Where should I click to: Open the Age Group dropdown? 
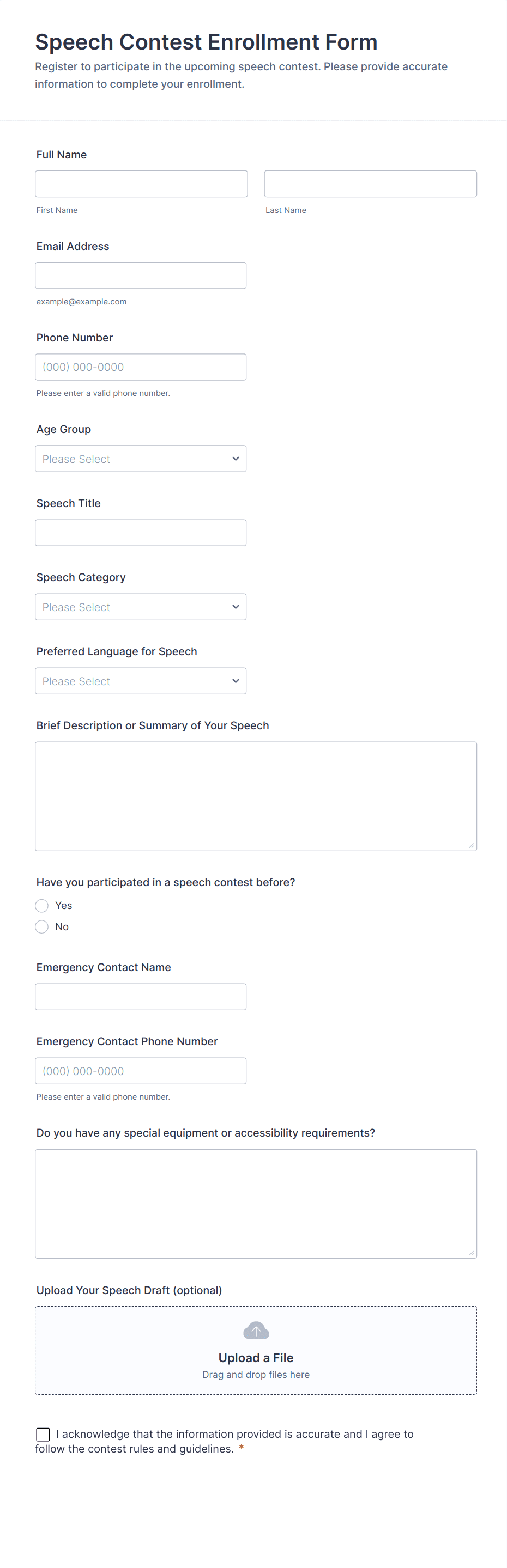coord(141,459)
